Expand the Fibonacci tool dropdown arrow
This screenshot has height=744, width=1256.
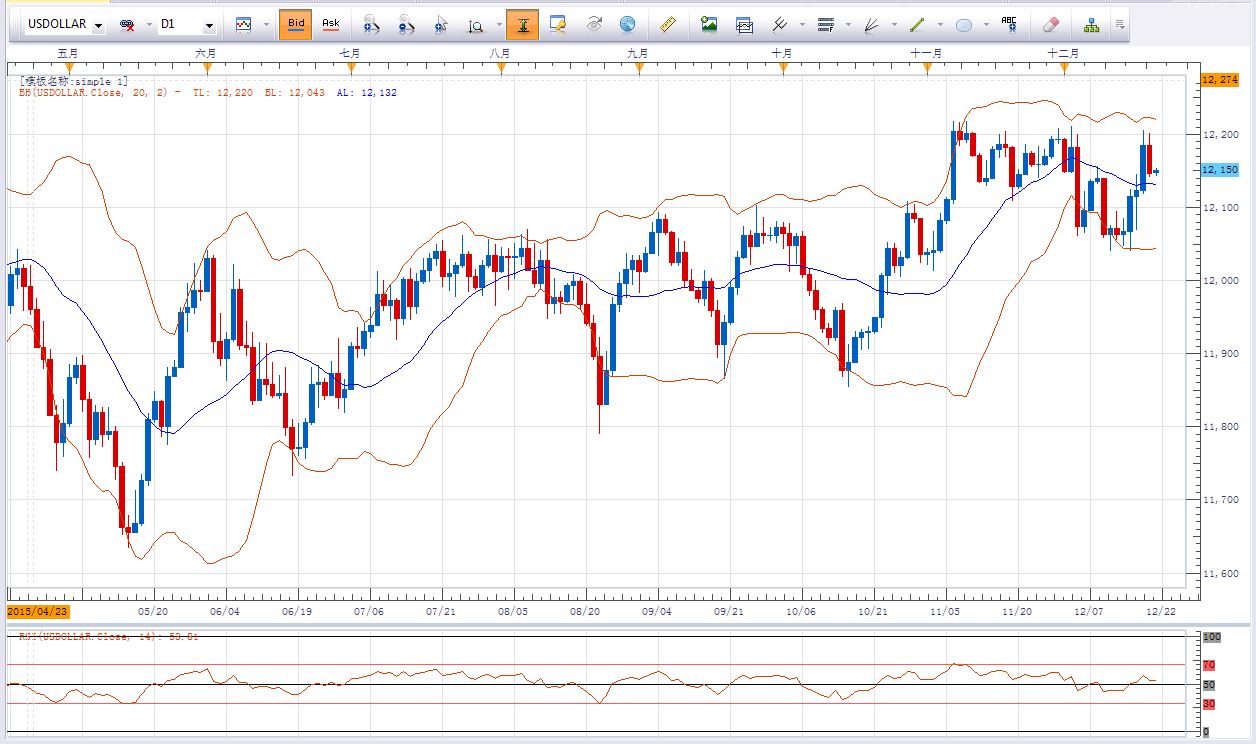coord(848,25)
